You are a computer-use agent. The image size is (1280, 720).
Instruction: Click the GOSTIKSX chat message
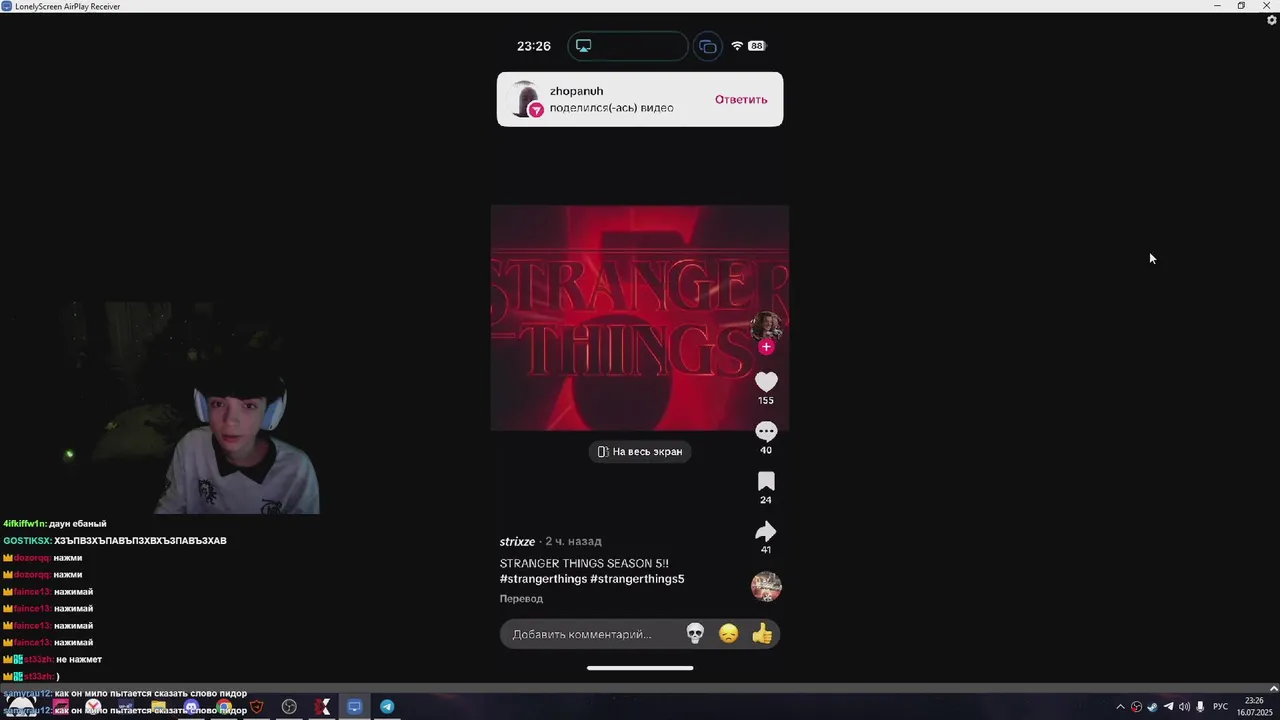[115, 541]
